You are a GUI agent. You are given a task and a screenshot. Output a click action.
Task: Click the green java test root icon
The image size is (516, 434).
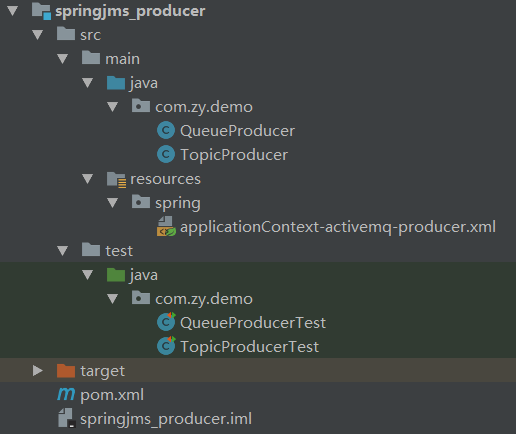(116, 275)
